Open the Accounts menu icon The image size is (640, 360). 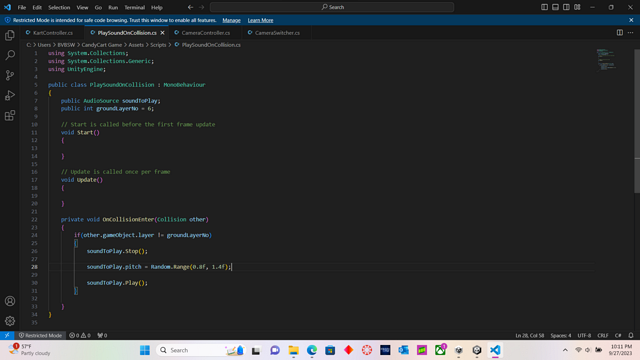[10, 301]
